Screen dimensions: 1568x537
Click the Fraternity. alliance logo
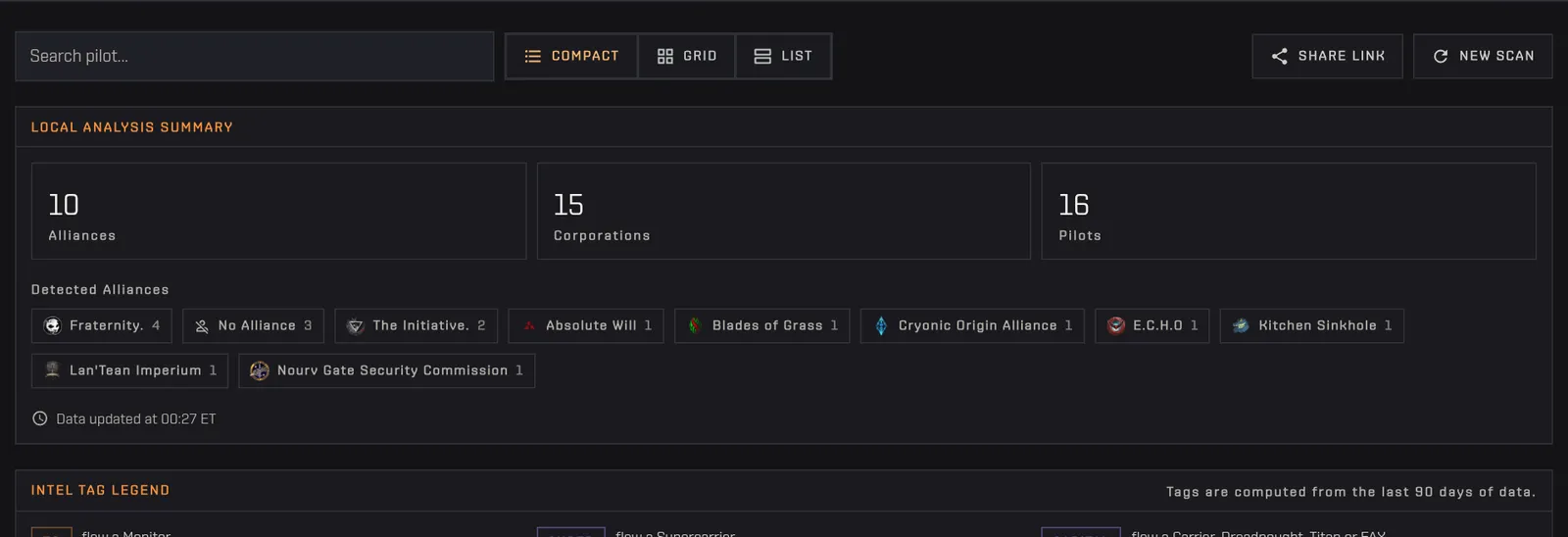(53, 325)
